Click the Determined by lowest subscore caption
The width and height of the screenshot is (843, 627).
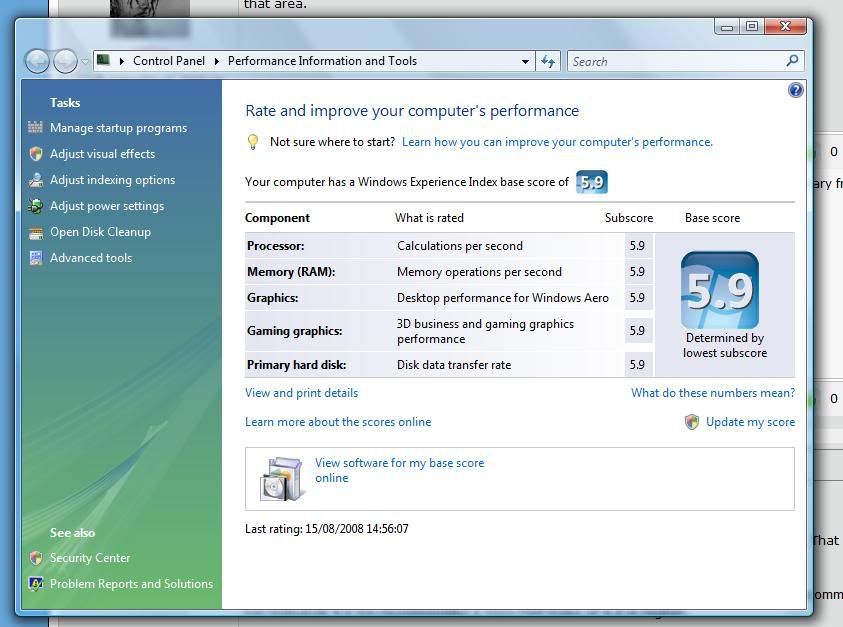[725, 345]
